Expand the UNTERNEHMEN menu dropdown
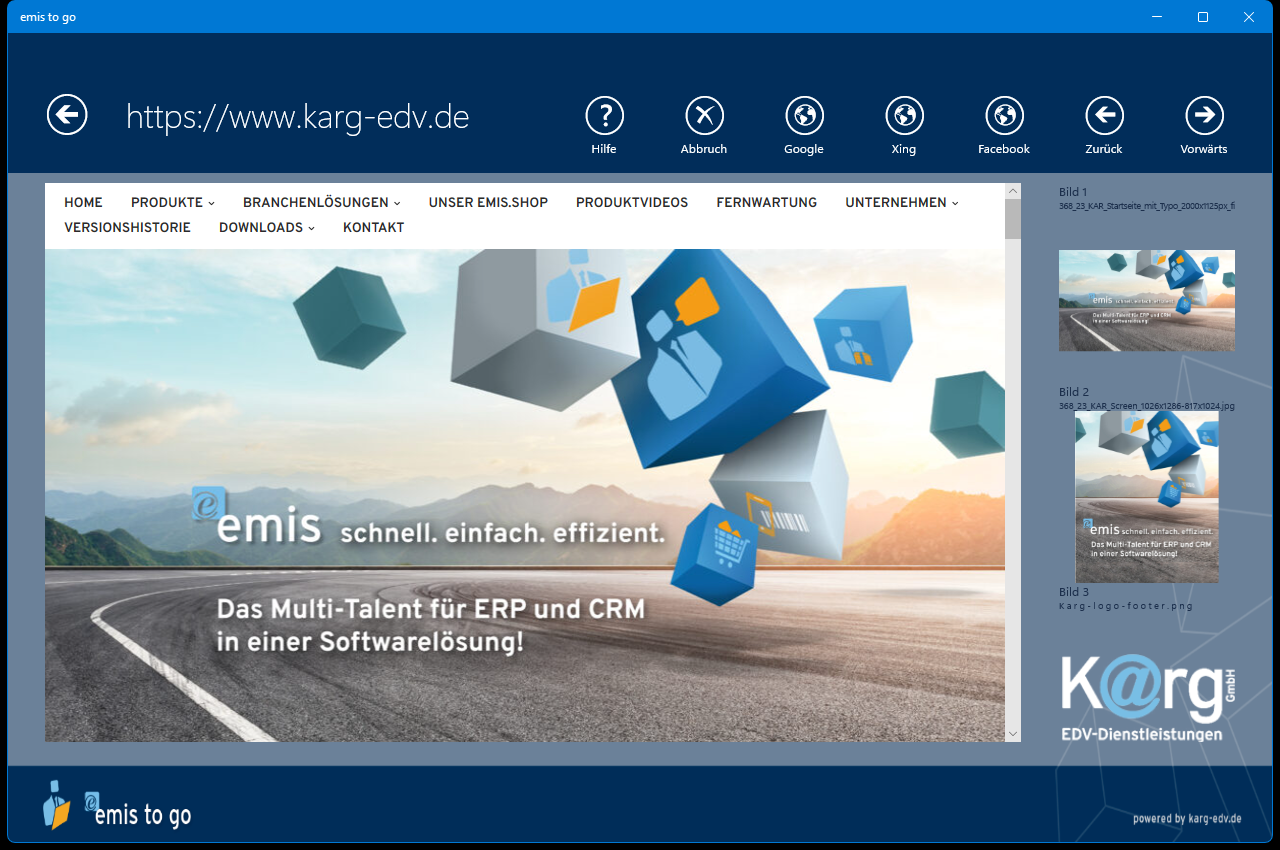This screenshot has height=850, width=1280. coord(901,202)
